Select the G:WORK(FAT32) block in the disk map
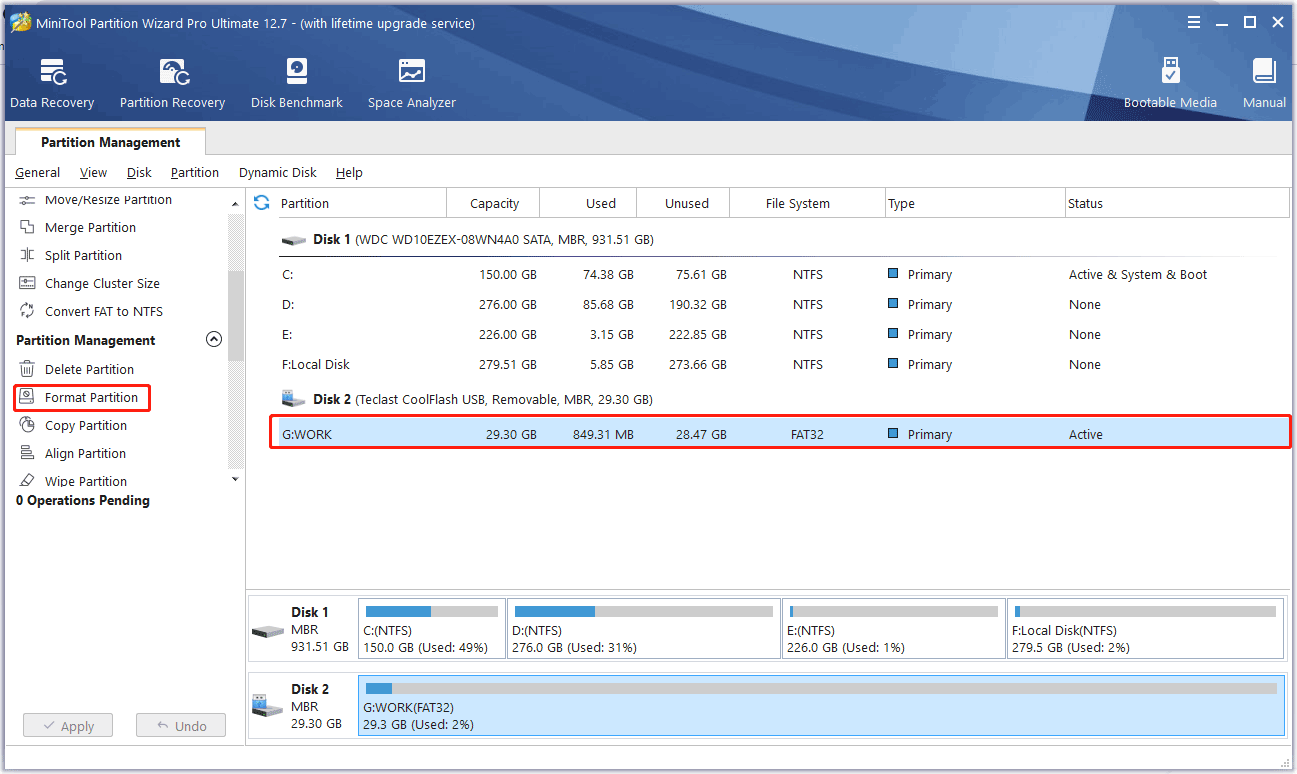The height and width of the screenshot is (774, 1297). pos(821,706)
